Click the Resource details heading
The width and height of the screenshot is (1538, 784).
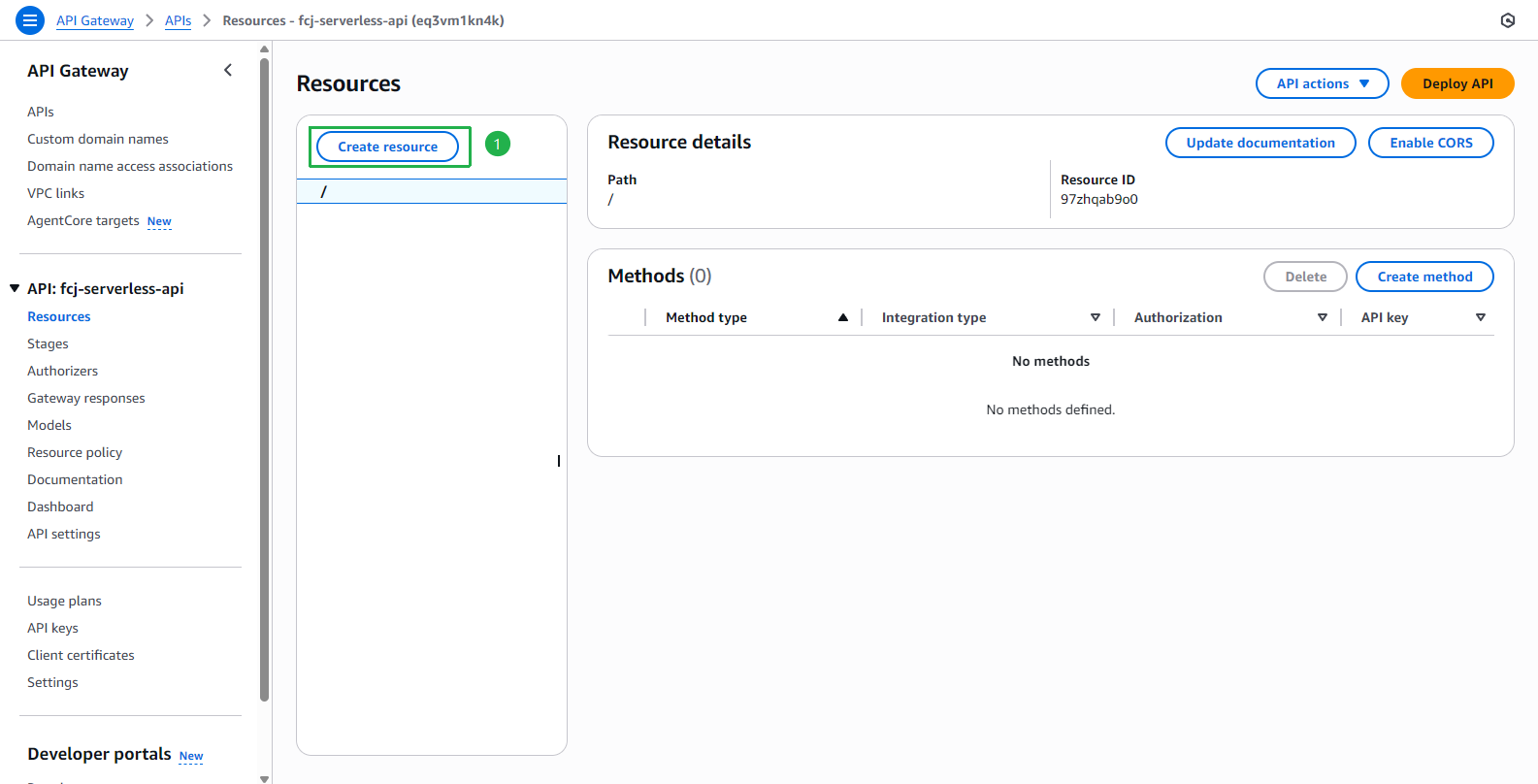[679, 142]
